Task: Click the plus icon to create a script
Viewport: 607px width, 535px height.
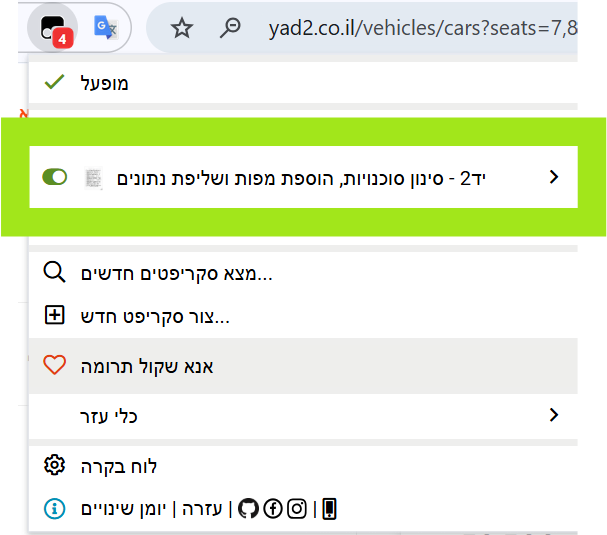Action: tap(54, 315)
